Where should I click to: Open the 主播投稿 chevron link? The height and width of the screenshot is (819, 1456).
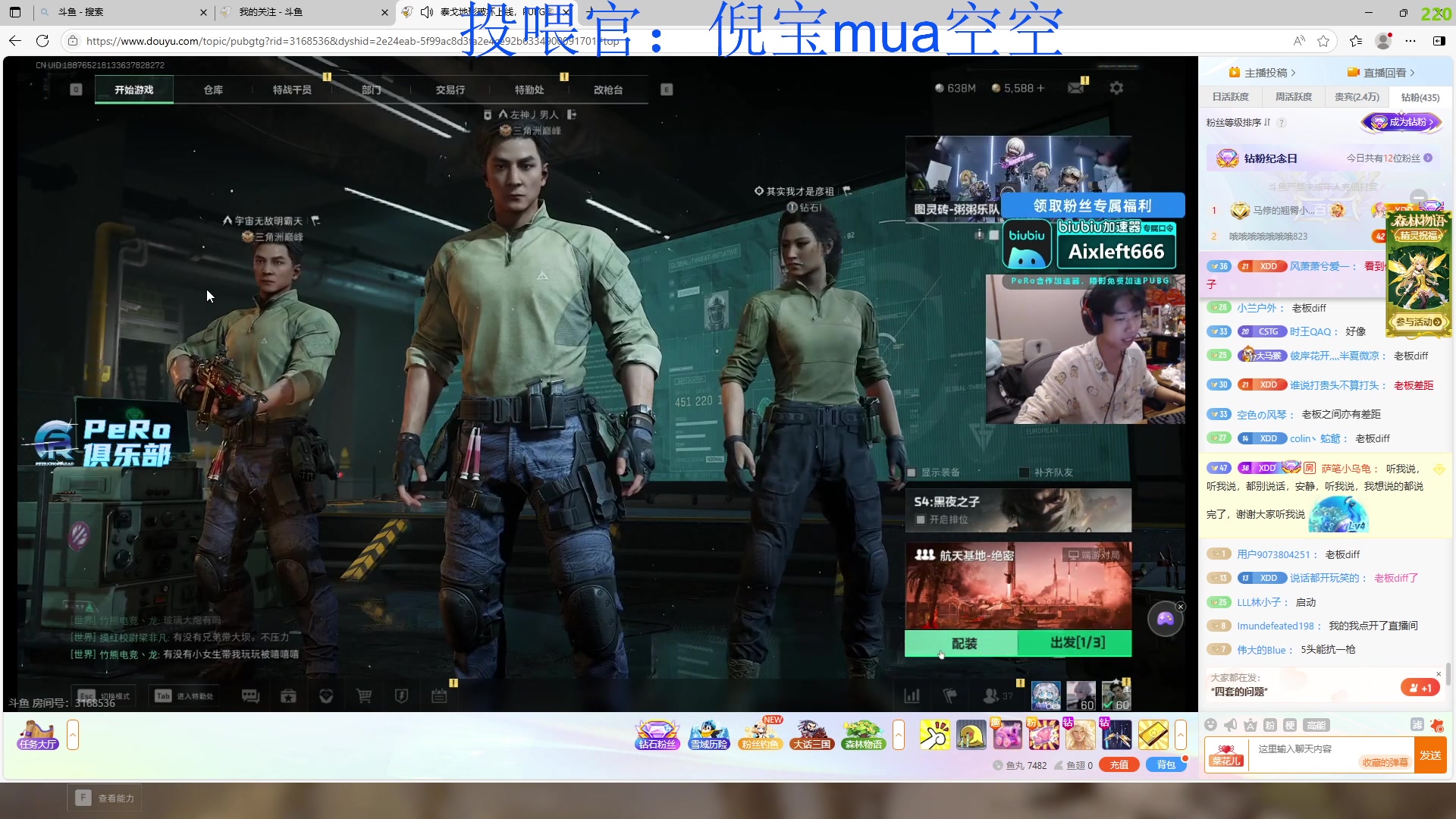pyautogui.click(x=1262, y=73)
